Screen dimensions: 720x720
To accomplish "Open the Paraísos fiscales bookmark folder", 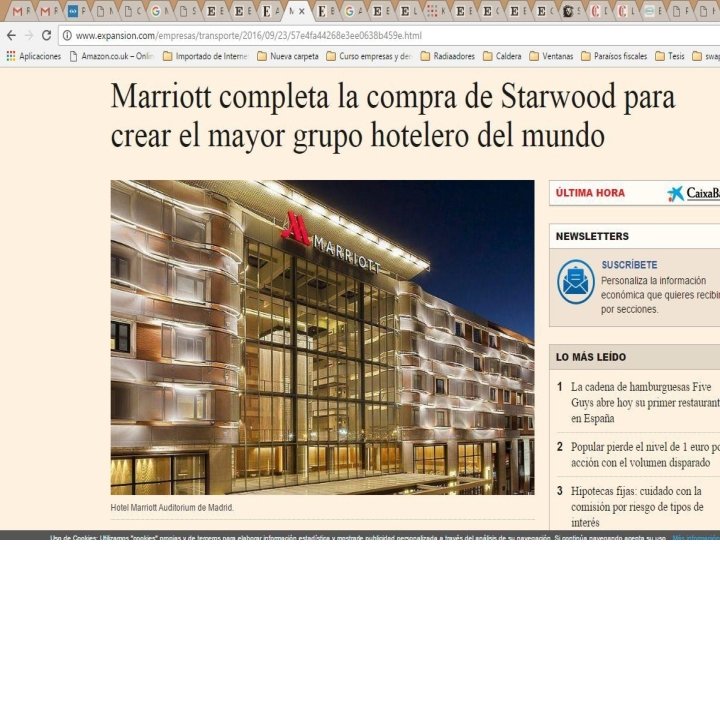I will 614,56.
